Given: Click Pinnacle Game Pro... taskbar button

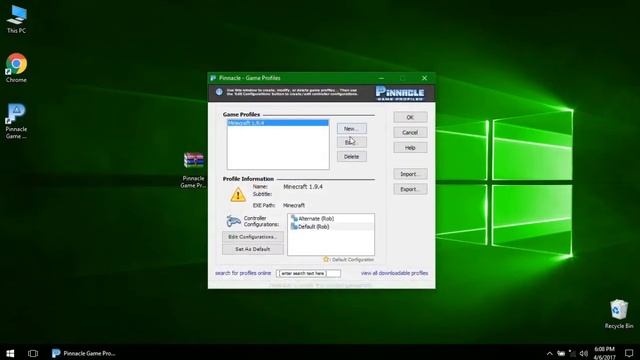Looking at the screenshot, I should 84,353.
